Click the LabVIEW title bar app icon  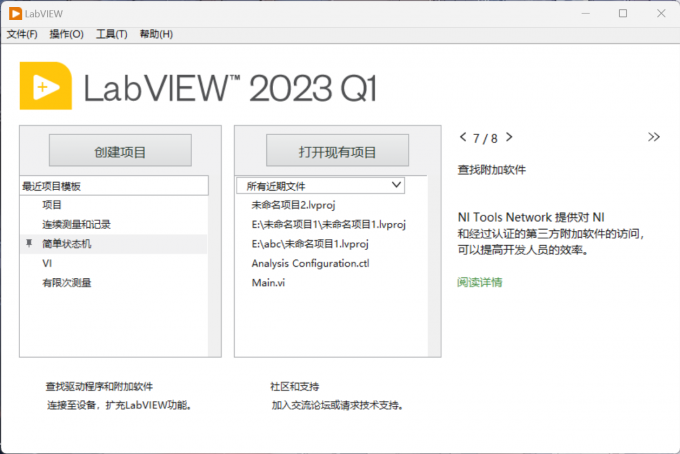pos(15,13)
